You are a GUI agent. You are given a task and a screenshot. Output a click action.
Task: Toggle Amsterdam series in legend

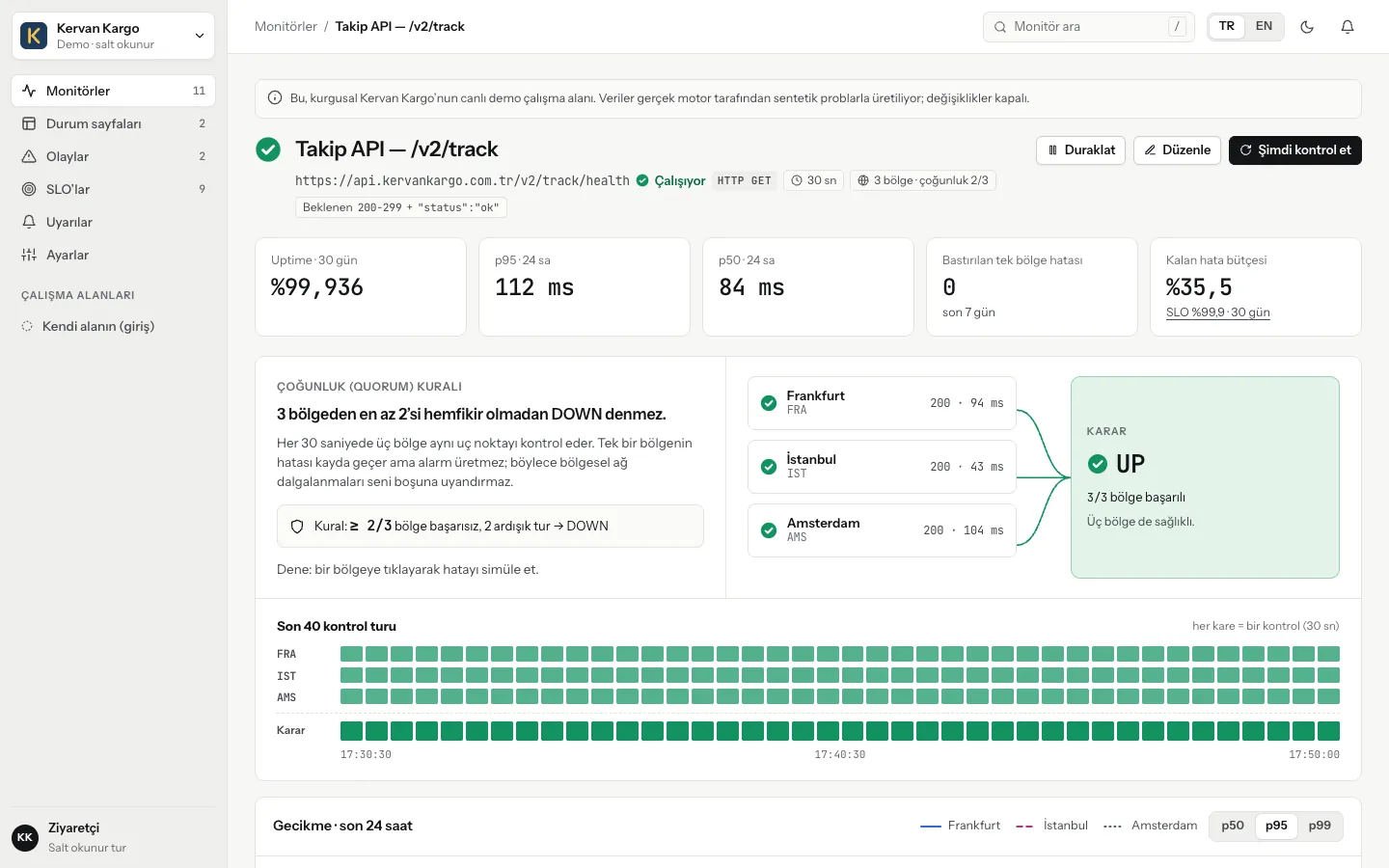tap(1150, 826)
